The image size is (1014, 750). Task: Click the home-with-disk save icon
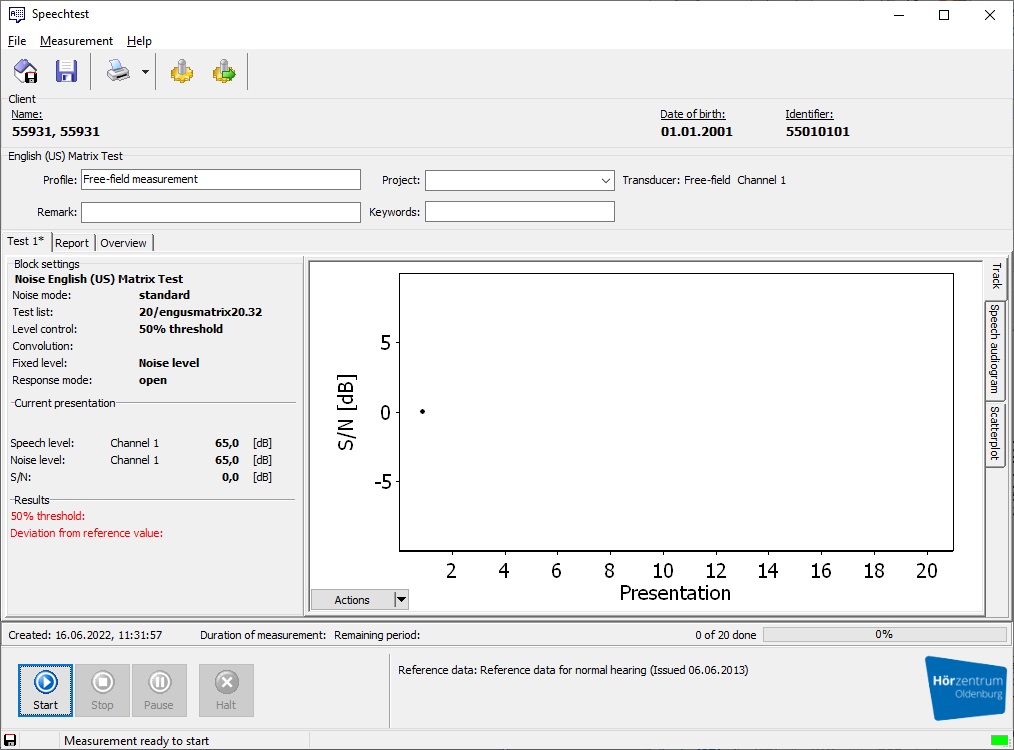(x=25, y=72)
